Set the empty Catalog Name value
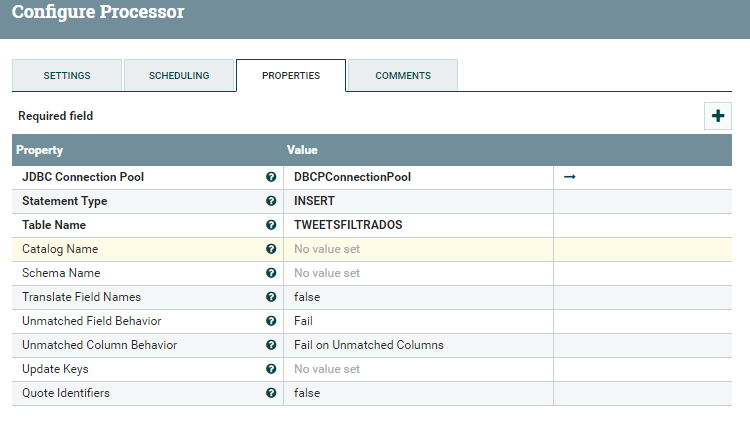 pyautogui.click(x=327, y=249)
